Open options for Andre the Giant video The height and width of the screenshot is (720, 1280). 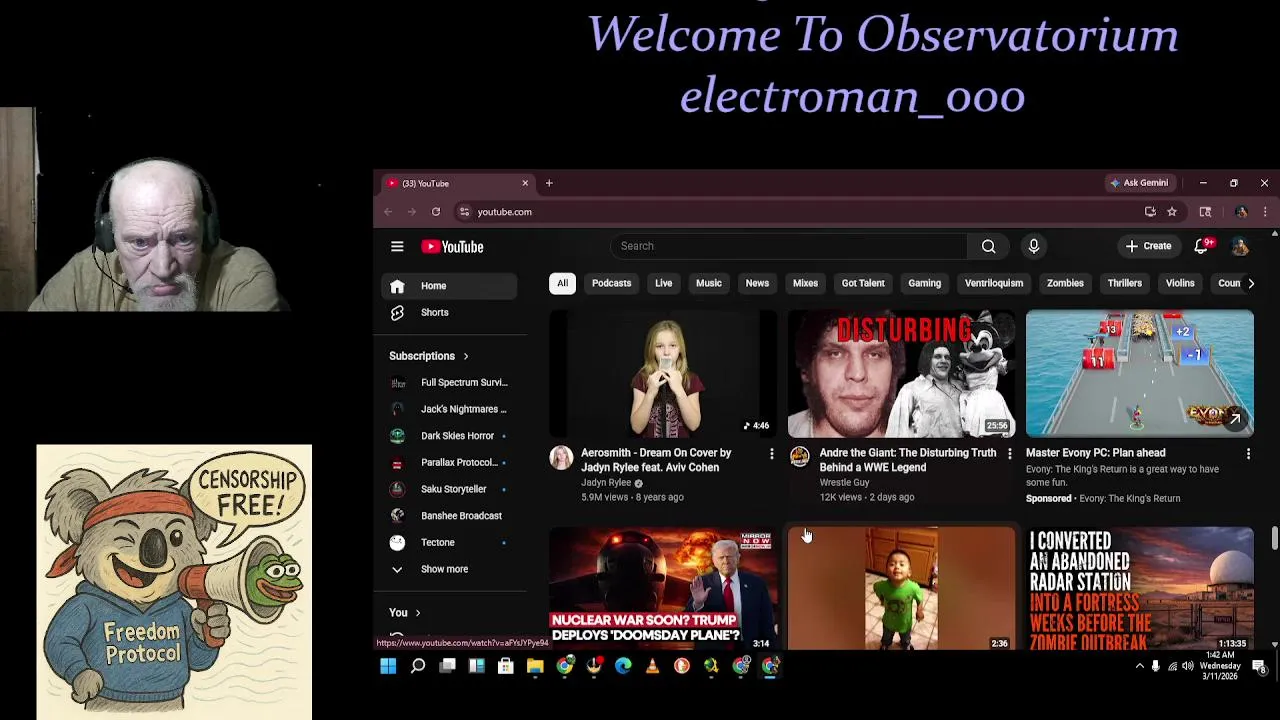point(1009,454)
